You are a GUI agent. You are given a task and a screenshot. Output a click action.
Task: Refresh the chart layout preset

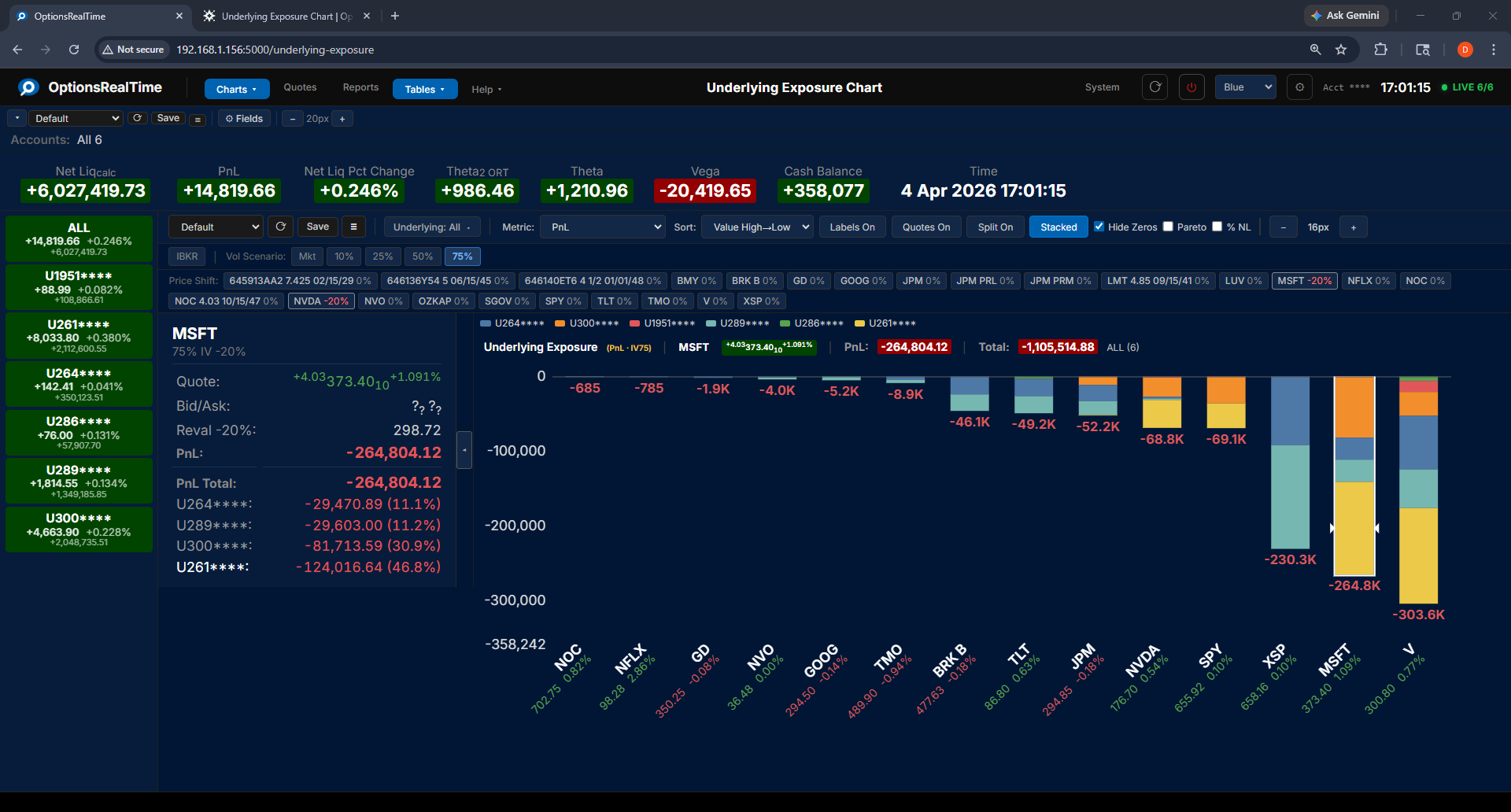pyautogui.click(x=280, y=227)
